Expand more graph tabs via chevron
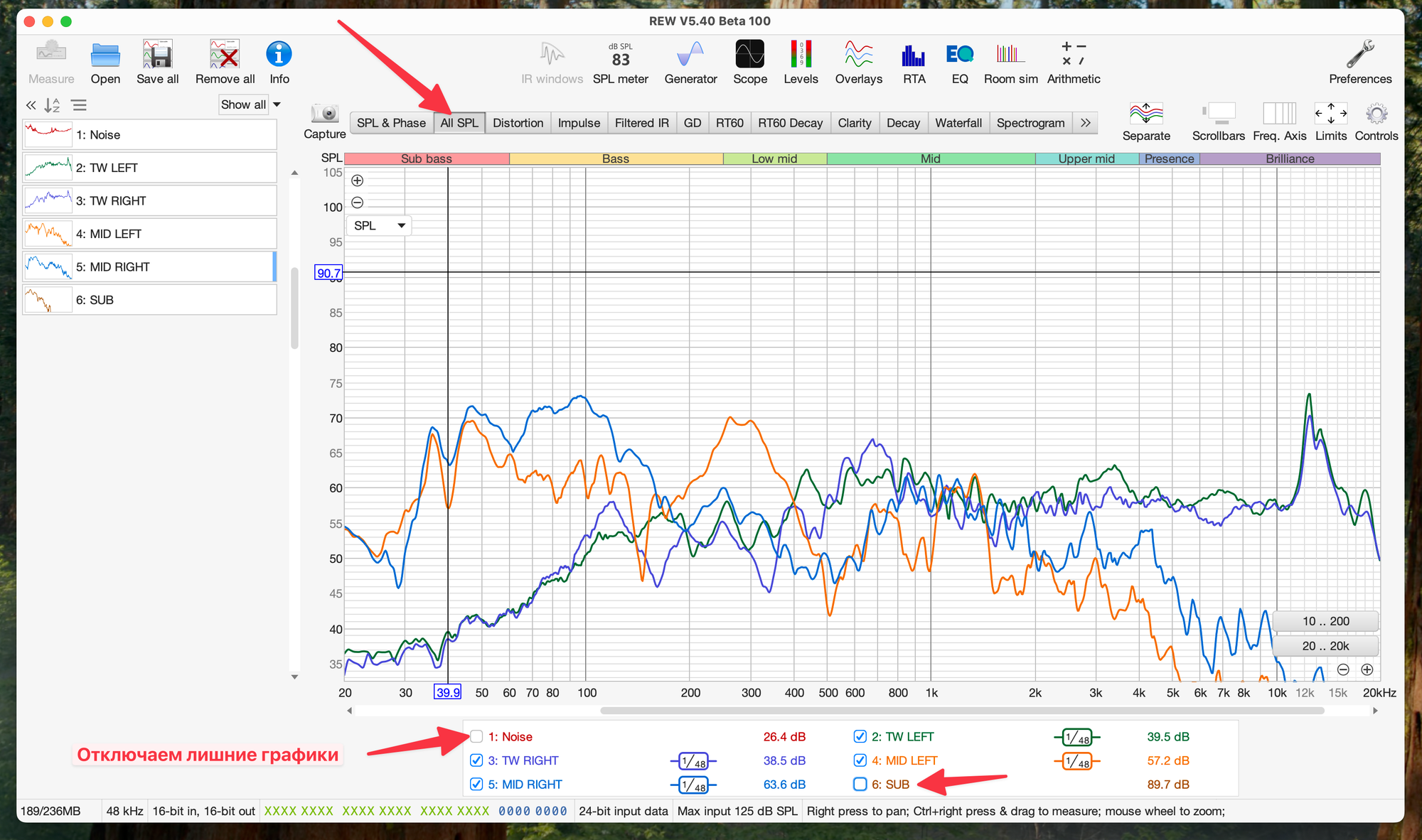This screenshot has width=1422, height=840. (1085, 123)
